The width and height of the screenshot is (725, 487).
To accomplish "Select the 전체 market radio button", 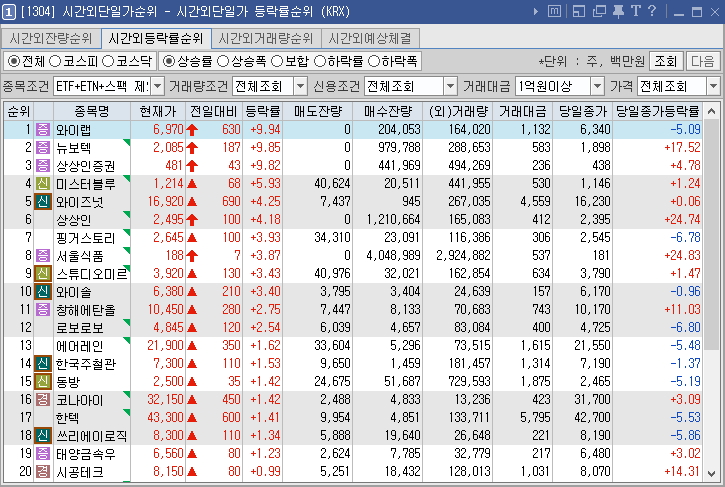I will tap(14, 61).
